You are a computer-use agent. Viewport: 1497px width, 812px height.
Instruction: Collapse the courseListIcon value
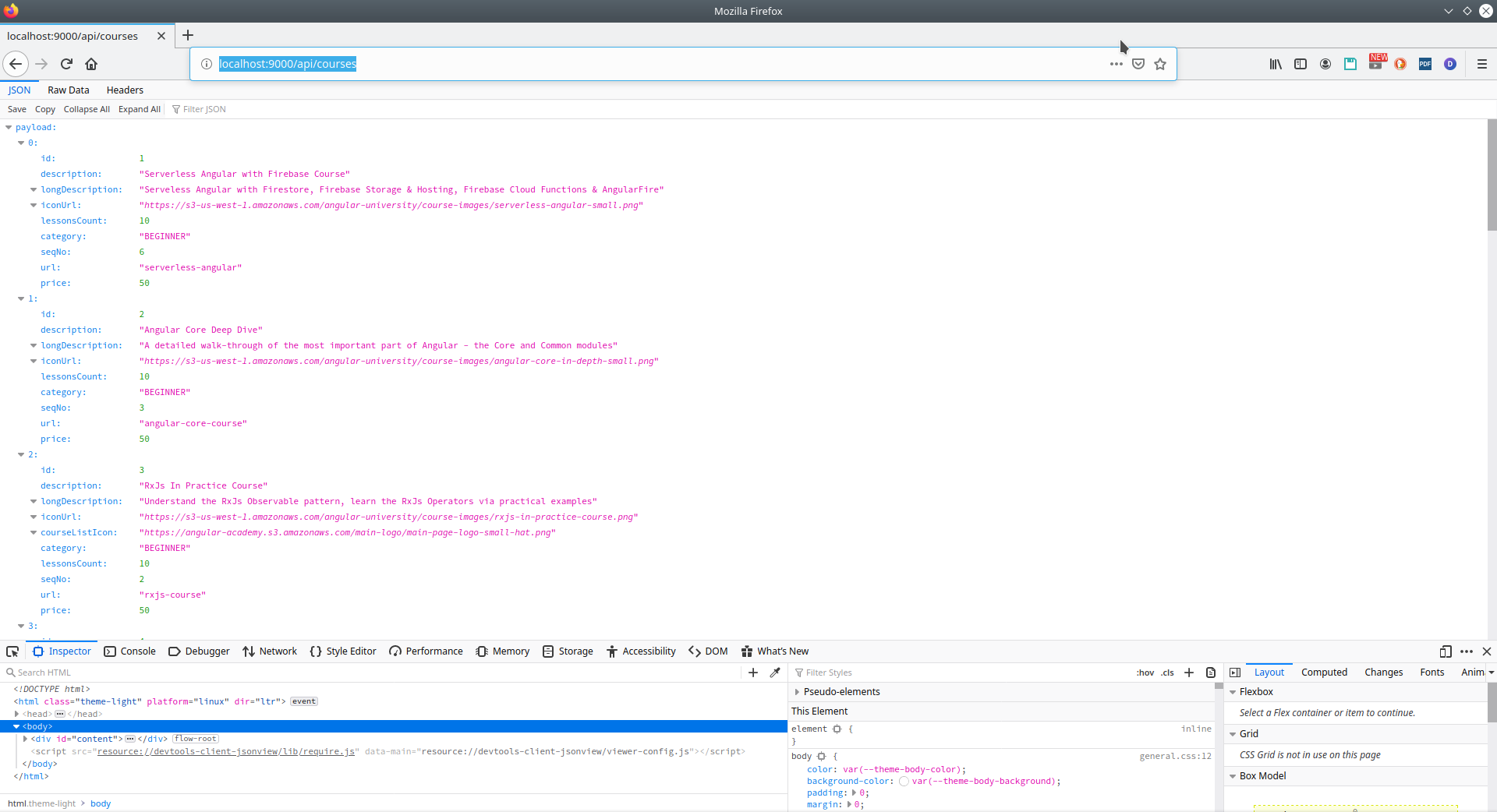34,532
